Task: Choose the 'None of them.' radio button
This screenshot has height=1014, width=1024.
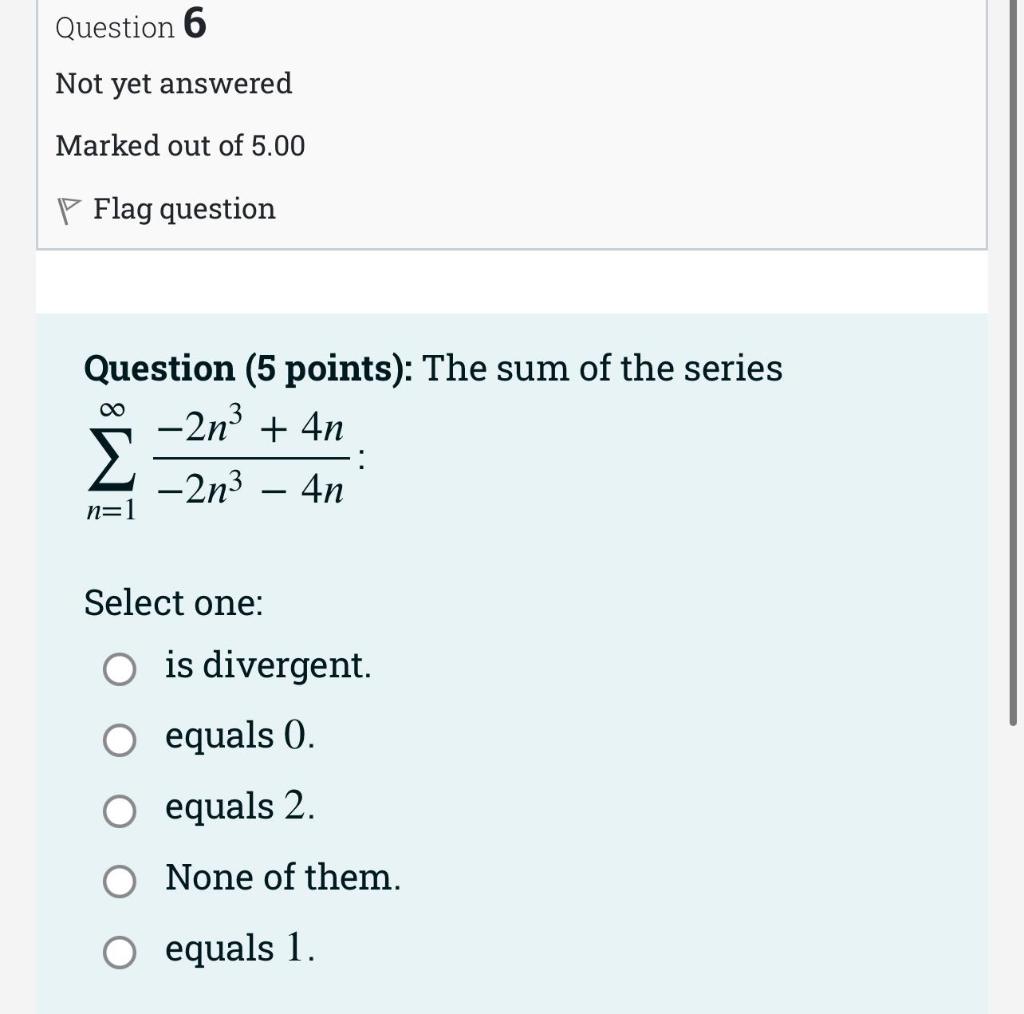Action: [120, 881]
